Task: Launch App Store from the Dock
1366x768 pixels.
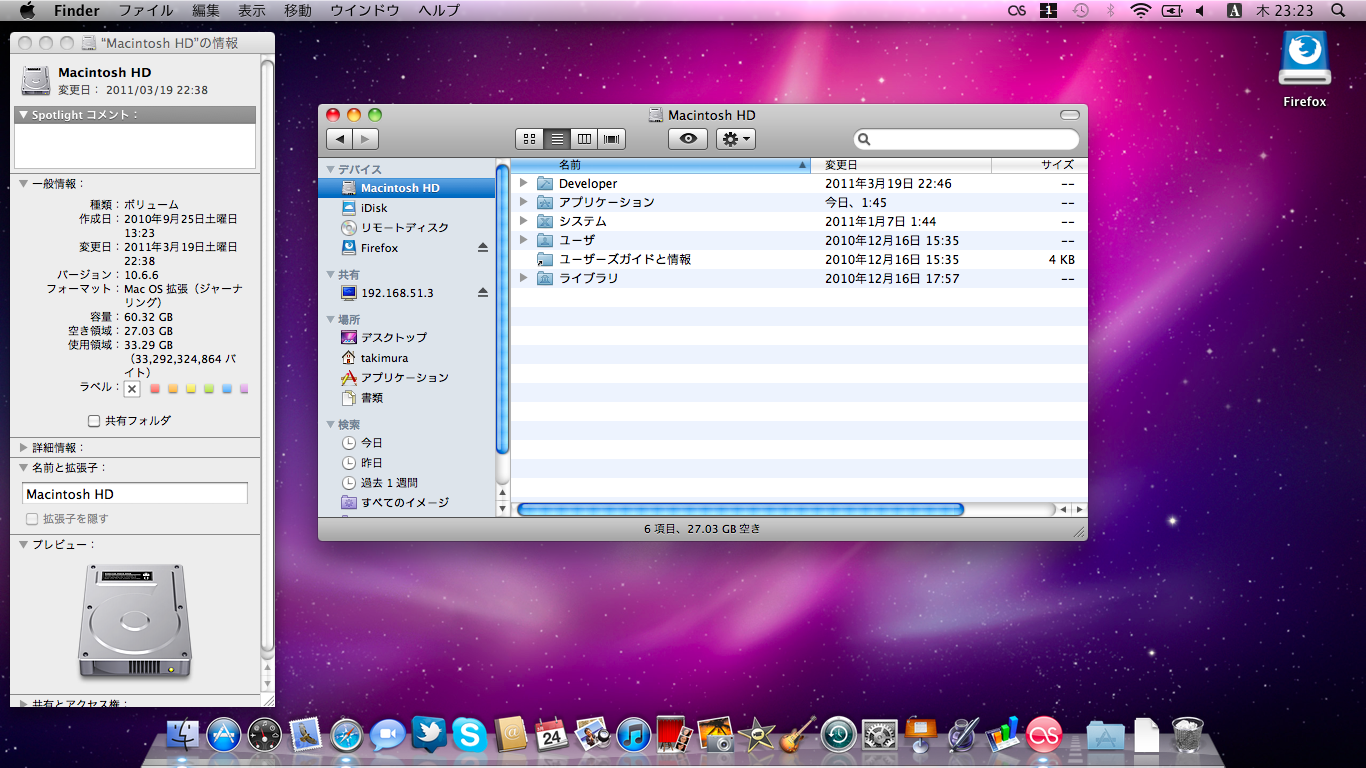Action: point(223,735)
